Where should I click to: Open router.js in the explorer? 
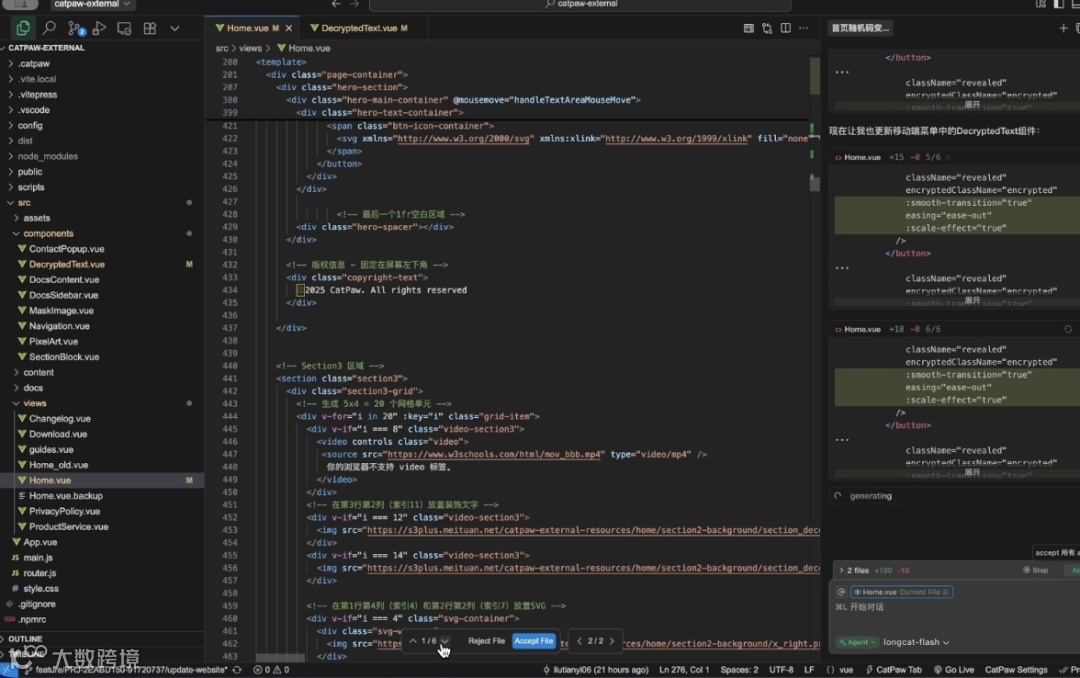pyautogui.click(x=39, y=573)
